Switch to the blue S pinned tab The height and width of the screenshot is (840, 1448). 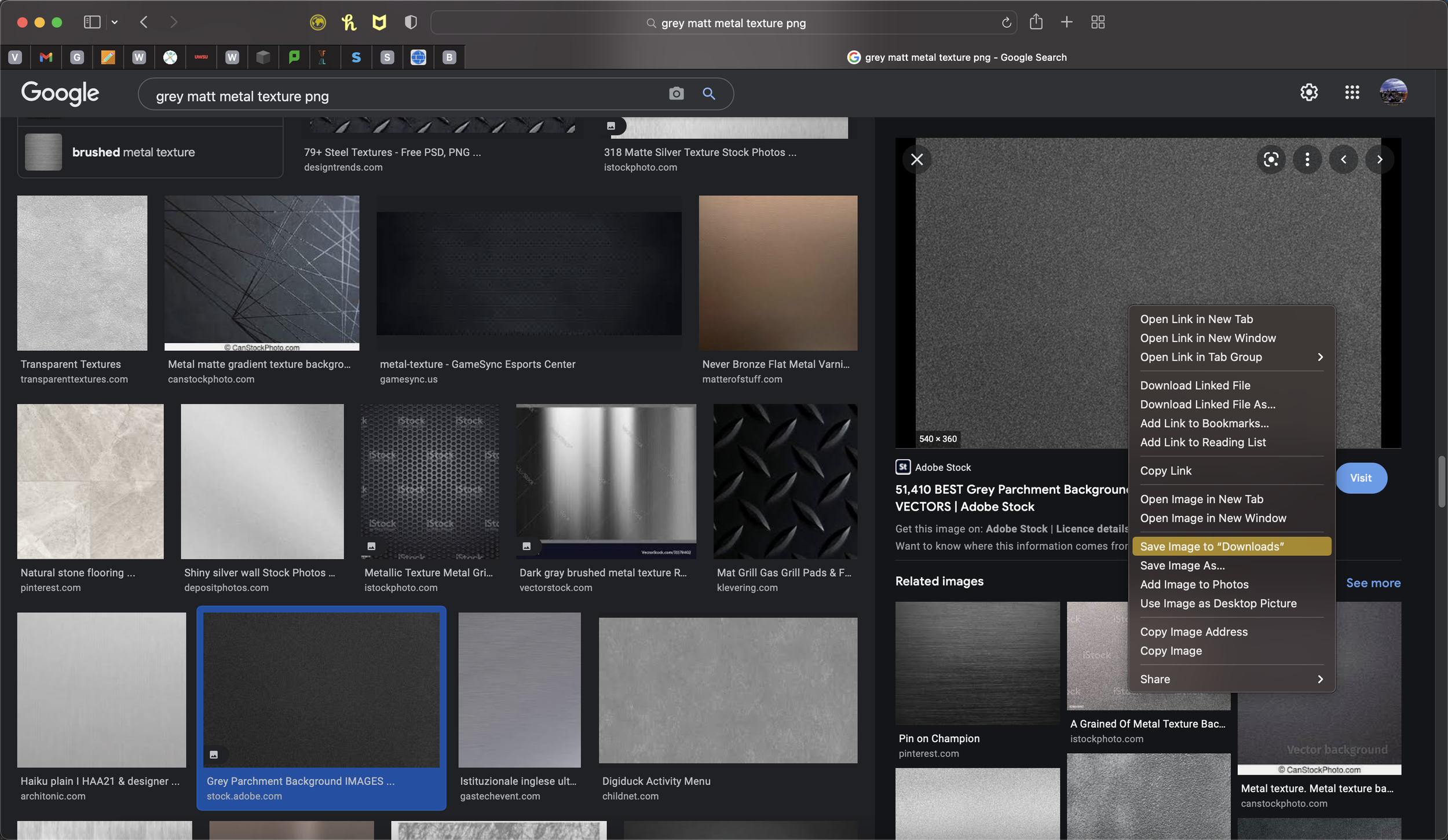pos(356,57)
